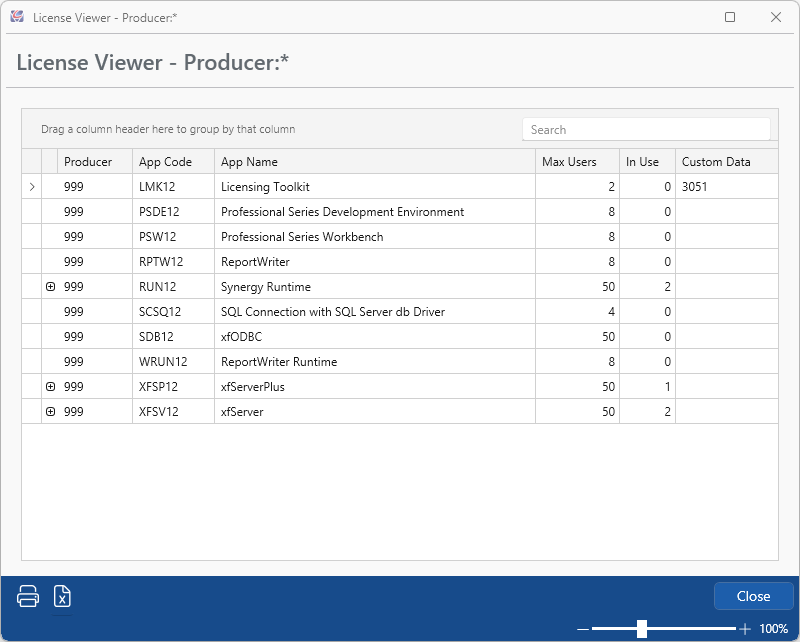
Task: Adjust the zoom slider handle
Action: (642, 629)
